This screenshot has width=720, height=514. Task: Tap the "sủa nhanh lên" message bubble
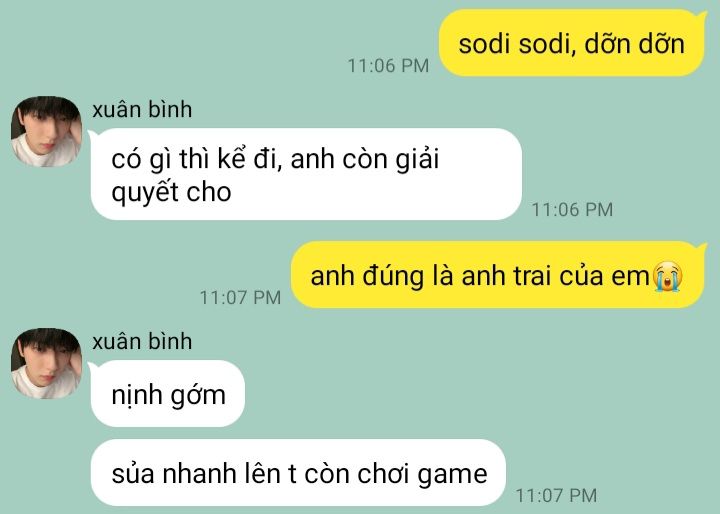point(298,473)
